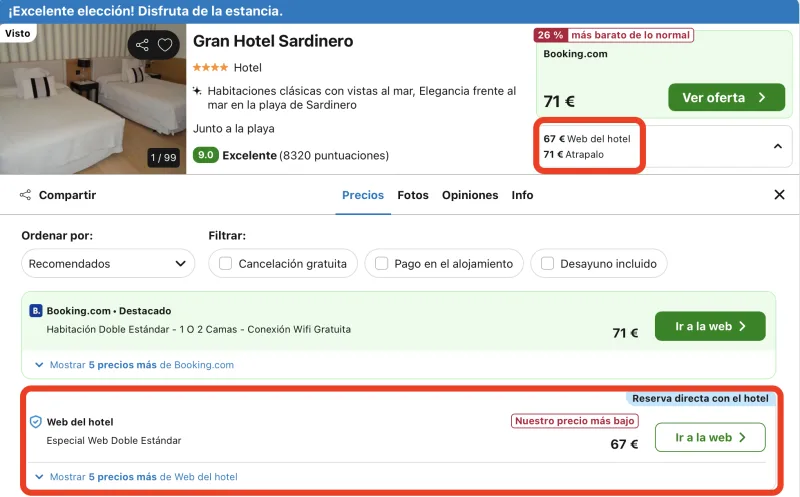Collapse the other prices list with the up chevron
800x497 pixels.
pos(778,146)
